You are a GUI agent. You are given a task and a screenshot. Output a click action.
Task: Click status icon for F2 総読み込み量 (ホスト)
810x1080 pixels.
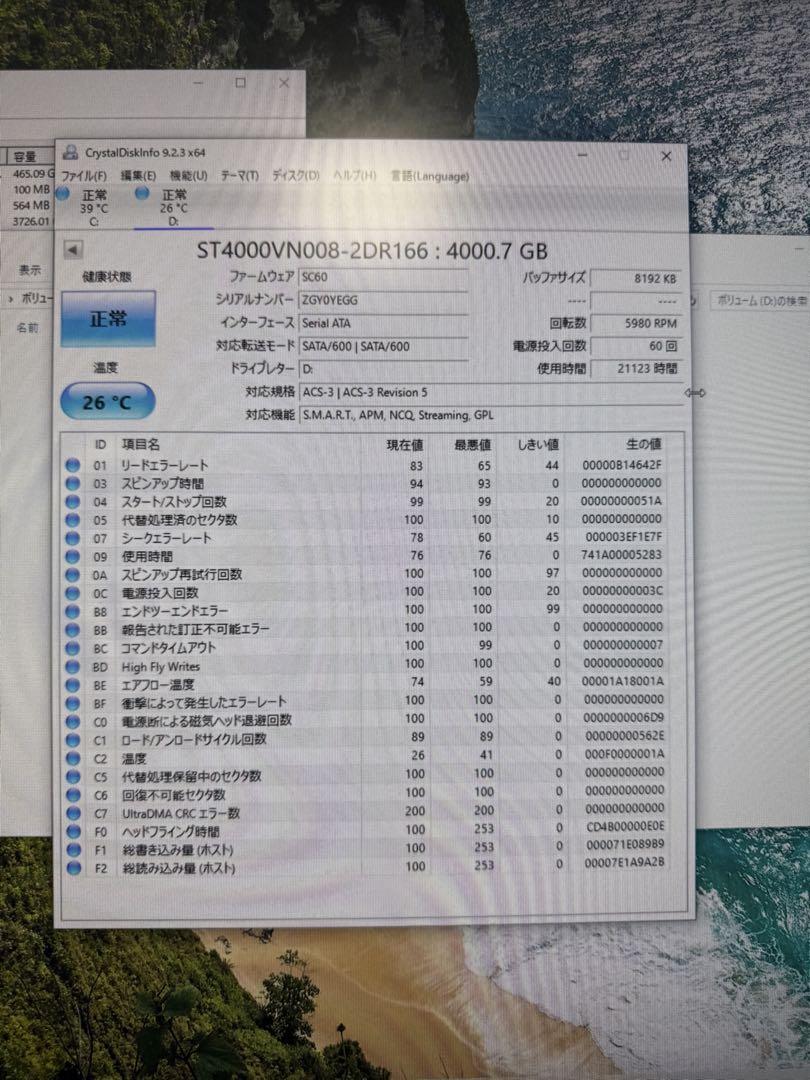72,868
